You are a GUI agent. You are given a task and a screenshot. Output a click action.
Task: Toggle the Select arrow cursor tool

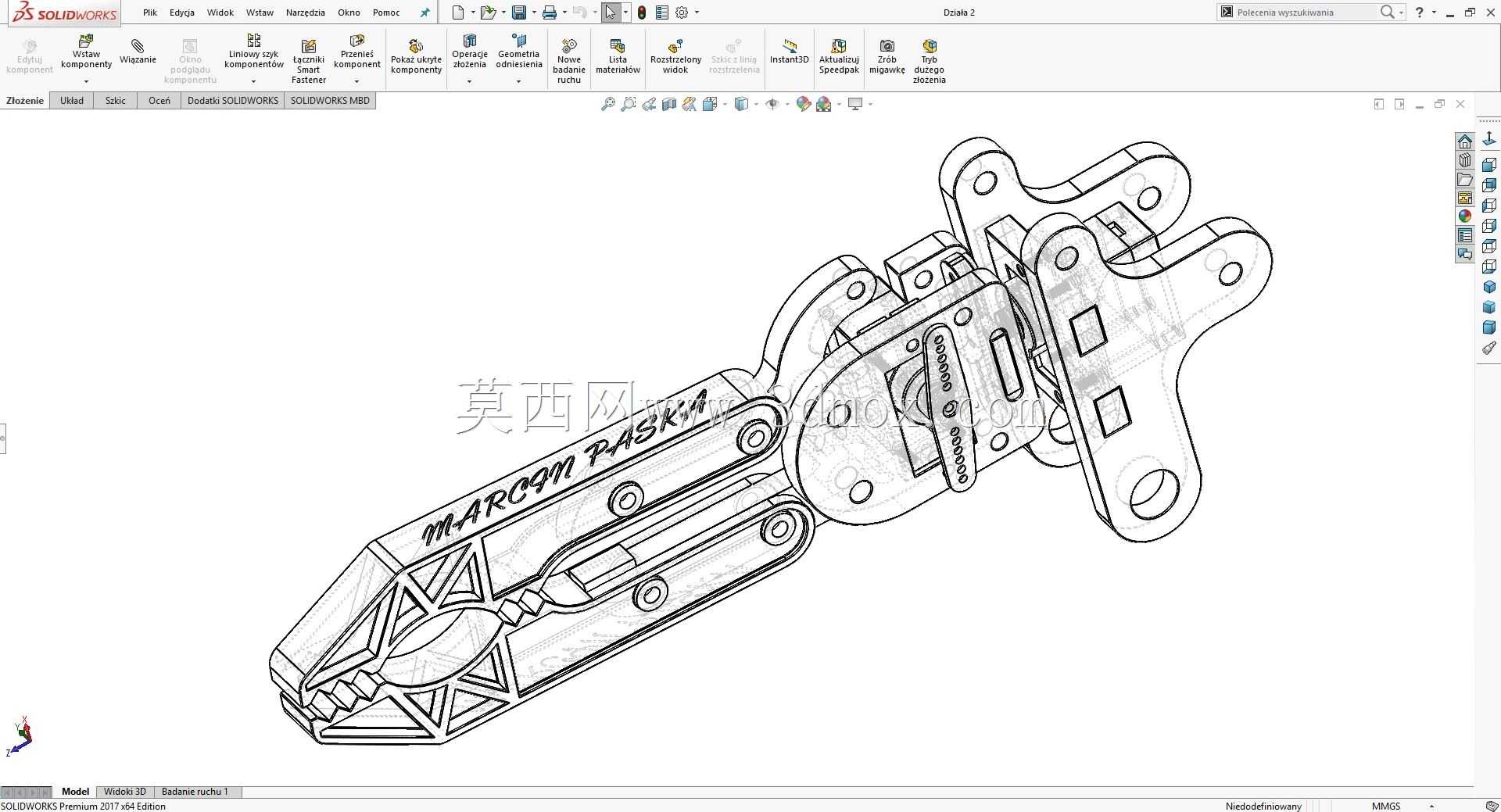[x=610, y=13]
